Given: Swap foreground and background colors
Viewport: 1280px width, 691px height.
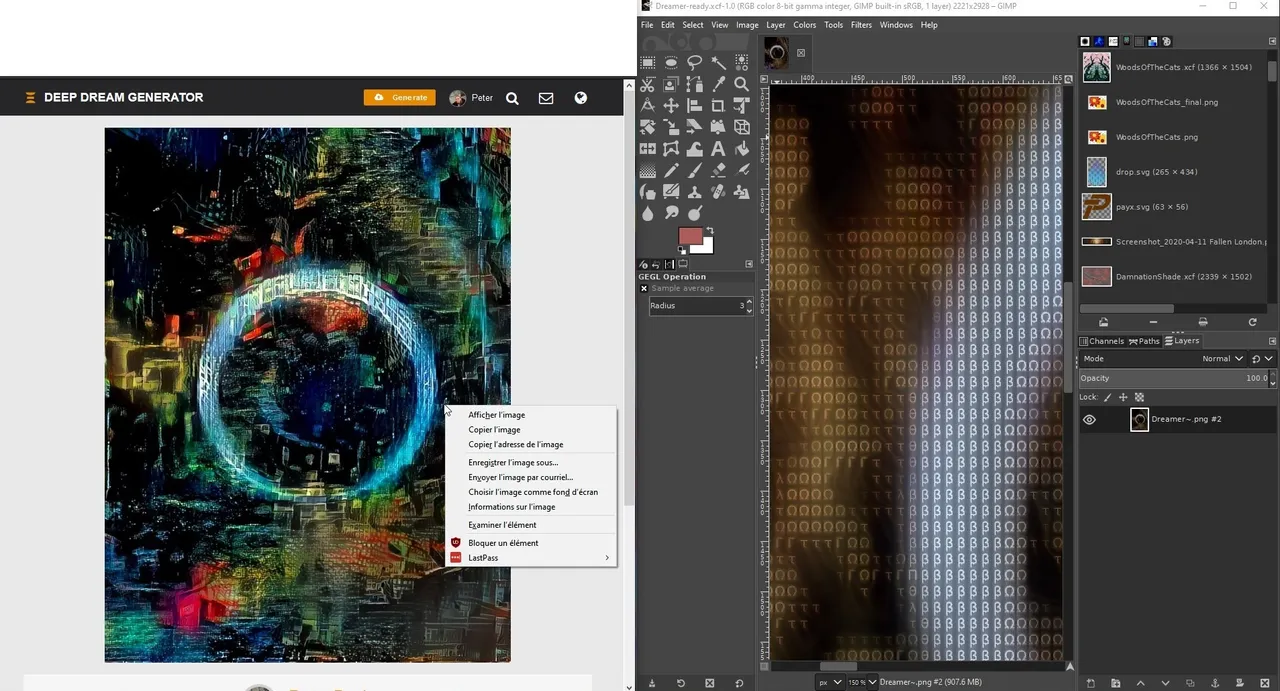Looking at the screenshot, I should (711, 231).
